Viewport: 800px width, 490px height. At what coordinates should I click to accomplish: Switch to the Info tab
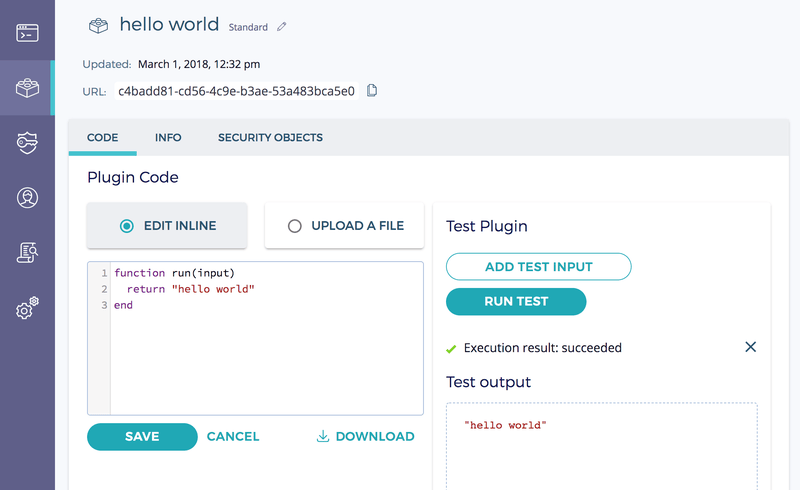point(168,137)
